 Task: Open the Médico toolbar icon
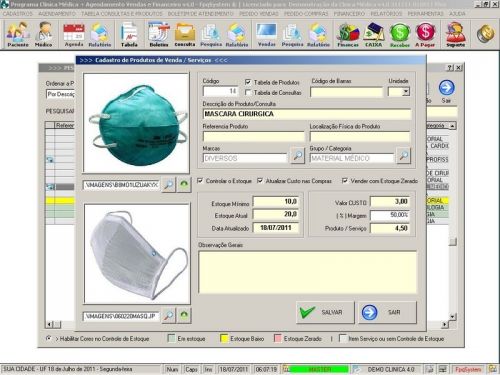coord(44,34)
